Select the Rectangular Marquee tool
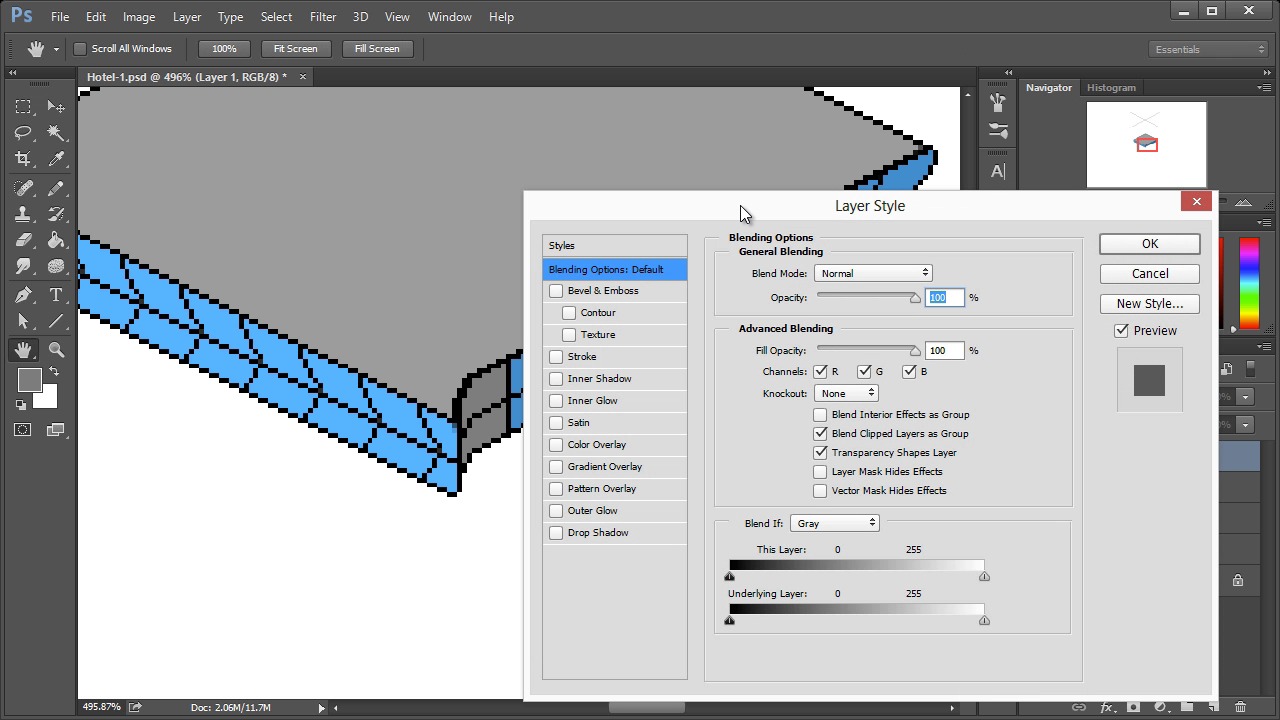The width and height of the screenshot is (1280, 720). (x=23, y=107)
